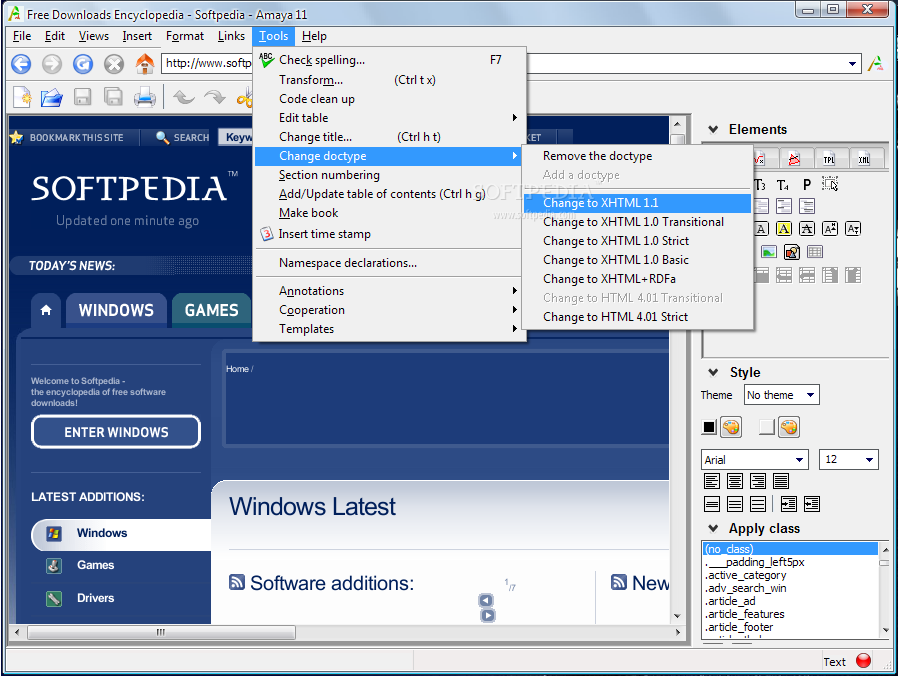Collapse the Style panel
The height and width of the screenshot is (676, 898).
(713, 372)
